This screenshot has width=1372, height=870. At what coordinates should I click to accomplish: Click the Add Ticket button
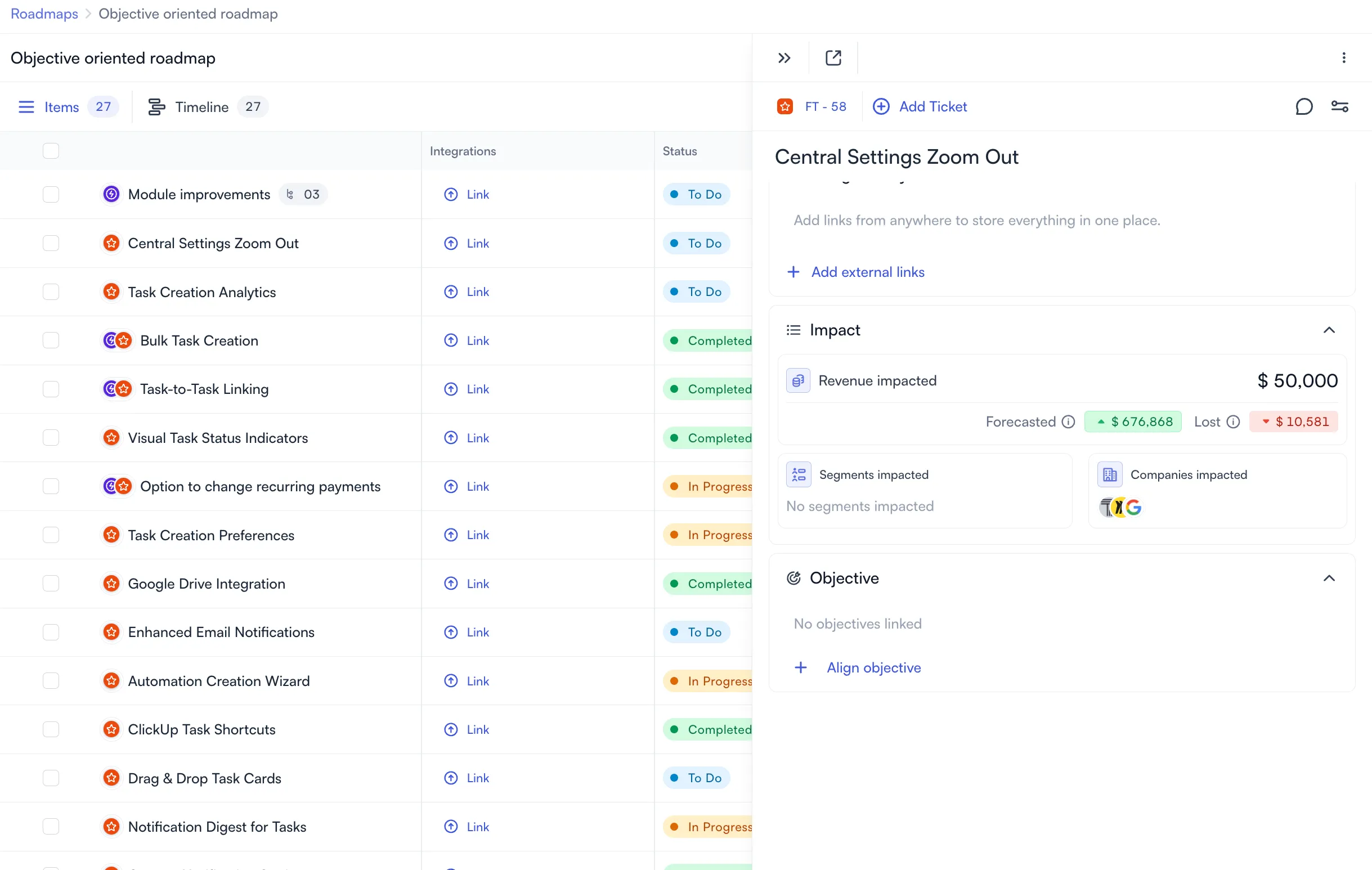920,106
